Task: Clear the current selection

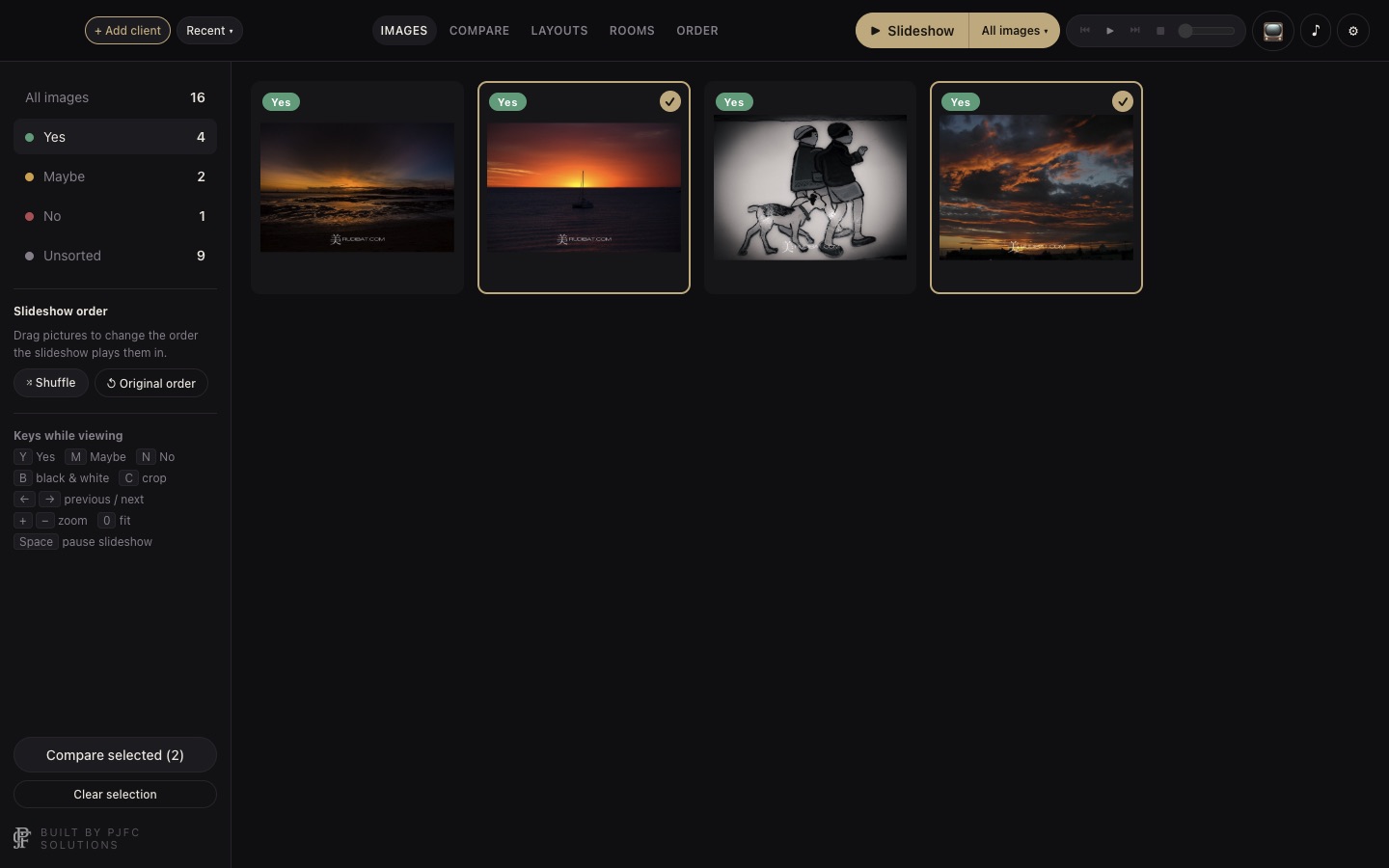Action: click(115, 795)
